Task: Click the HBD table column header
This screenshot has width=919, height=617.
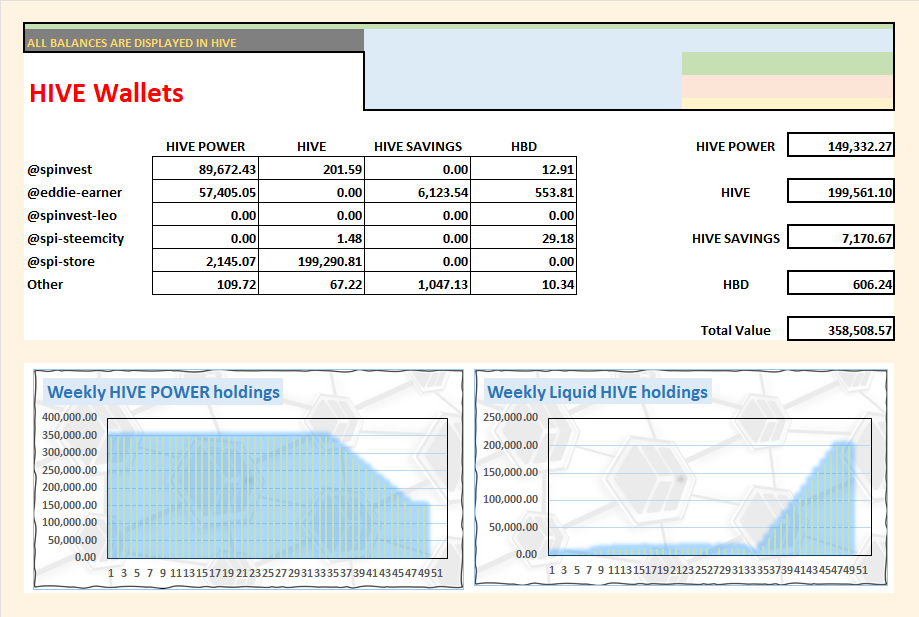Action: click(523, 146)
